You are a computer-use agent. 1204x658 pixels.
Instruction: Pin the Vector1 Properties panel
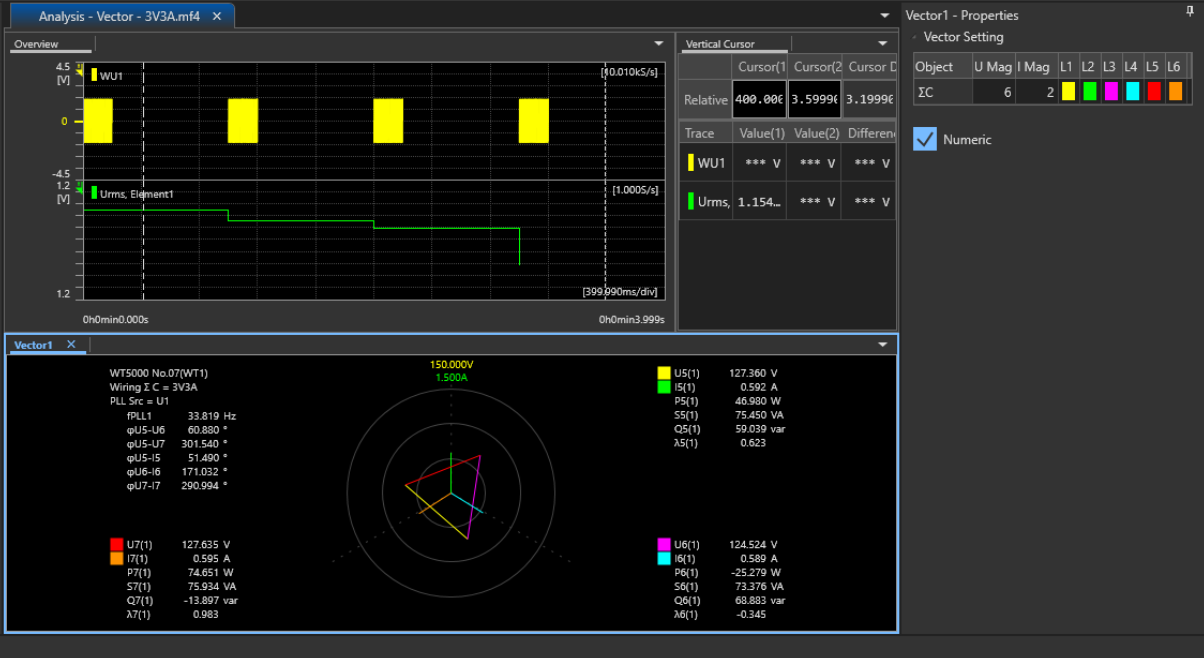tap(1189, 13)
